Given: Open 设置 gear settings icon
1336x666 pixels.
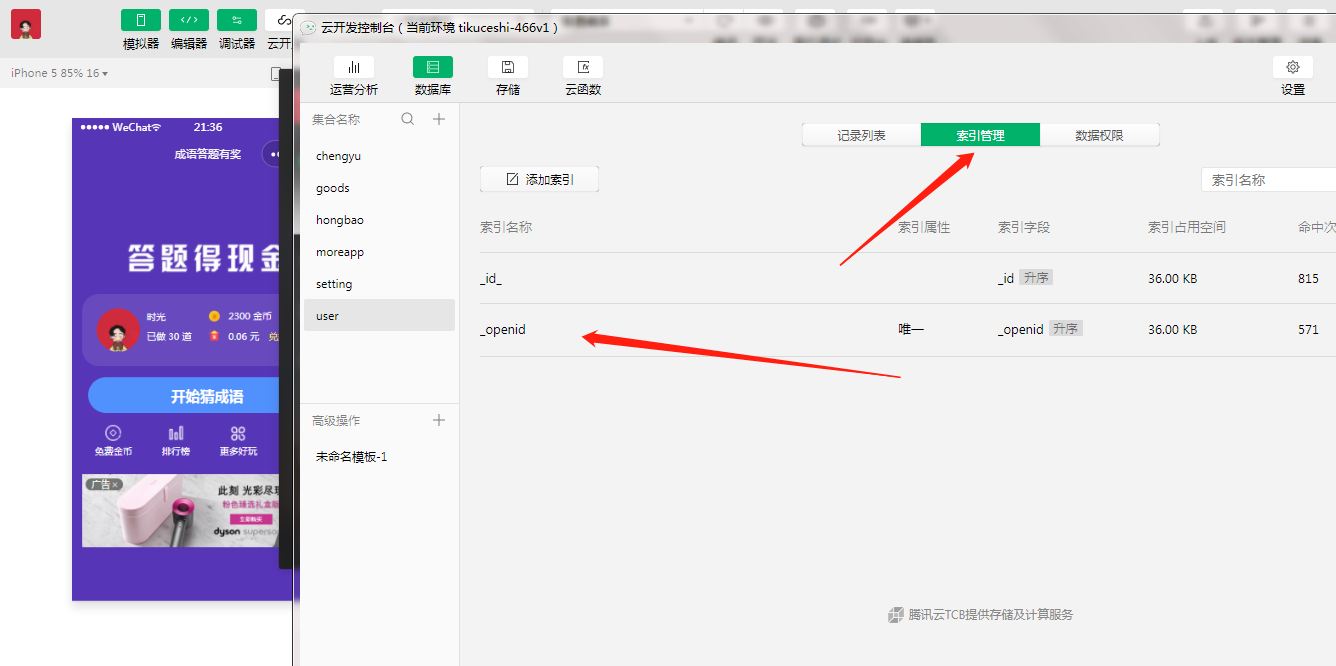Looking at the screenshot, I should point(1293,67).
